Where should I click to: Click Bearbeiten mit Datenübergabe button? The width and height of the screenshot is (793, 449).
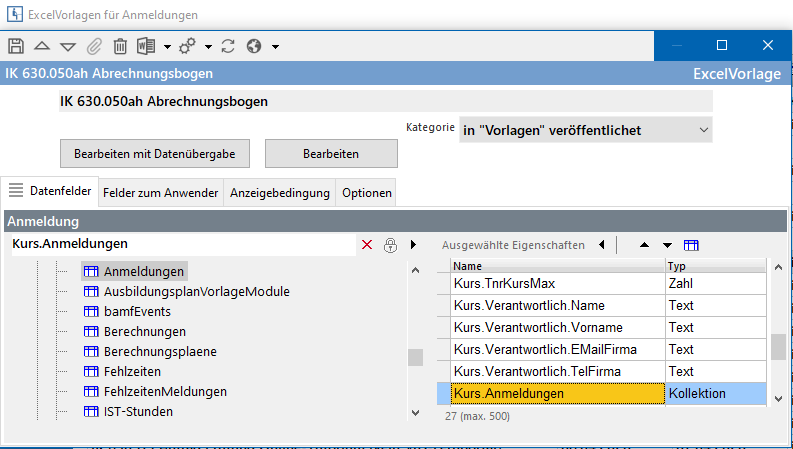click(155, 154)
